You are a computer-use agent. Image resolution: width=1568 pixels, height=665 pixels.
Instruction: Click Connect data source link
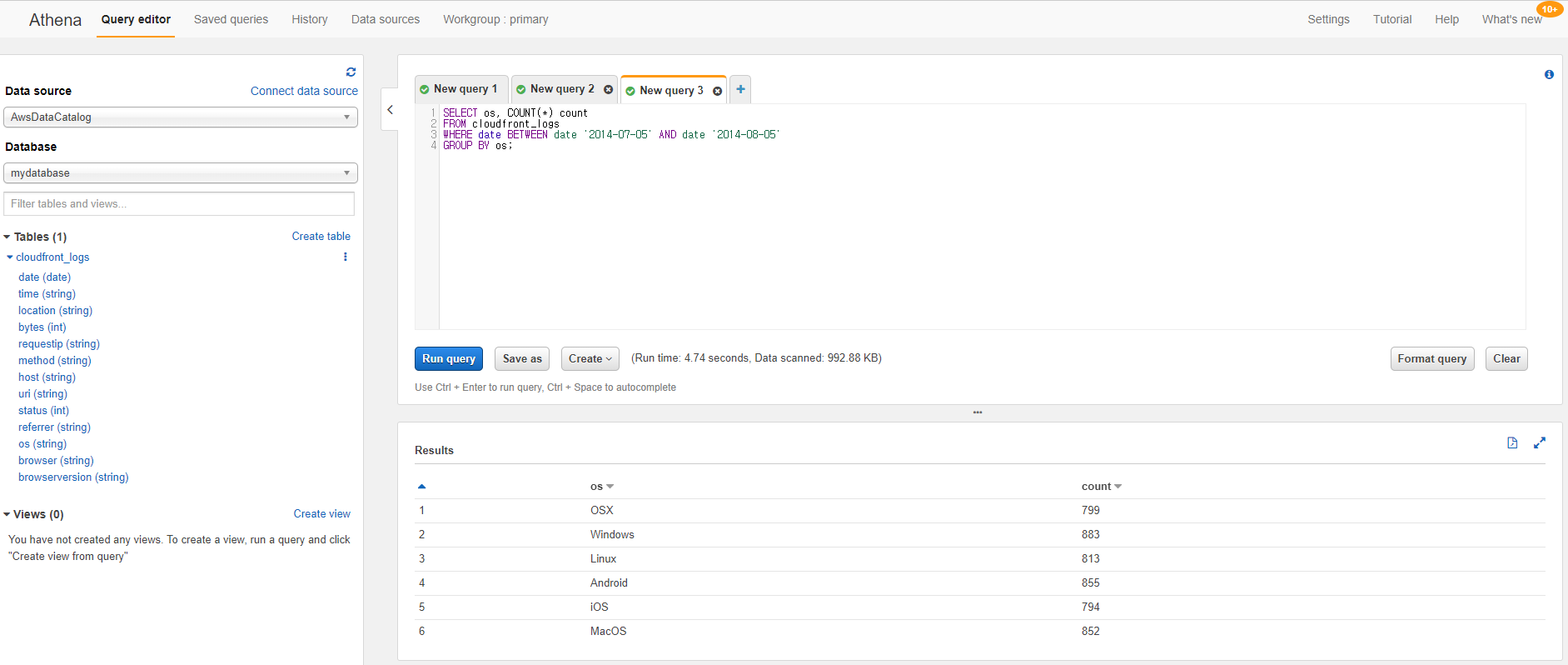[304, 91]
